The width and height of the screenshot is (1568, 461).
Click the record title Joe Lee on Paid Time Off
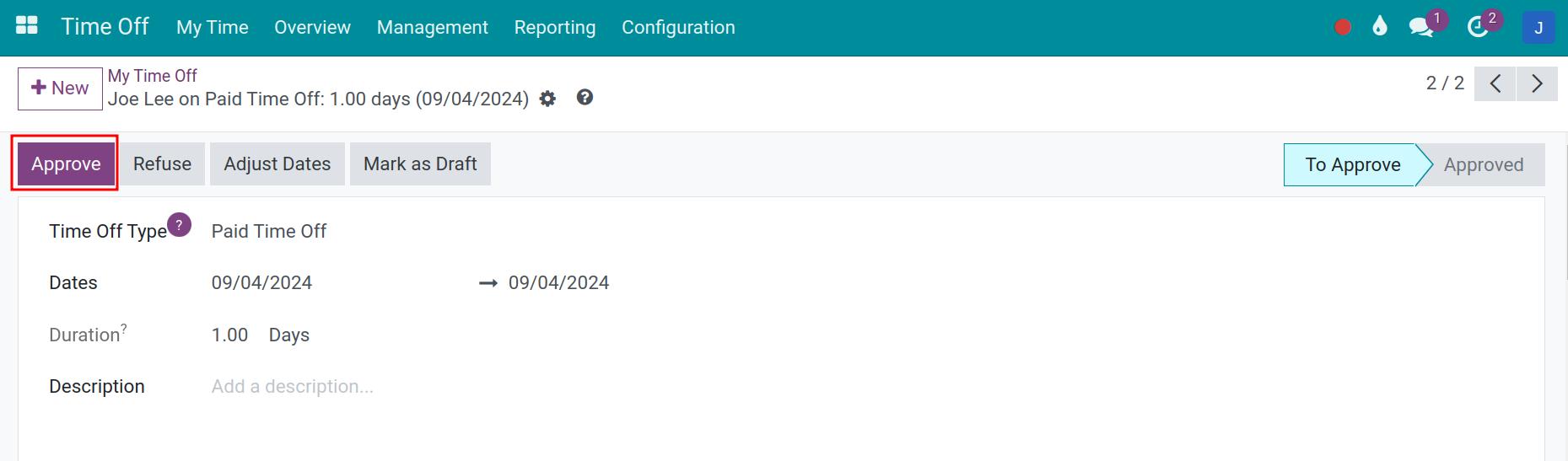pos(318,99)
